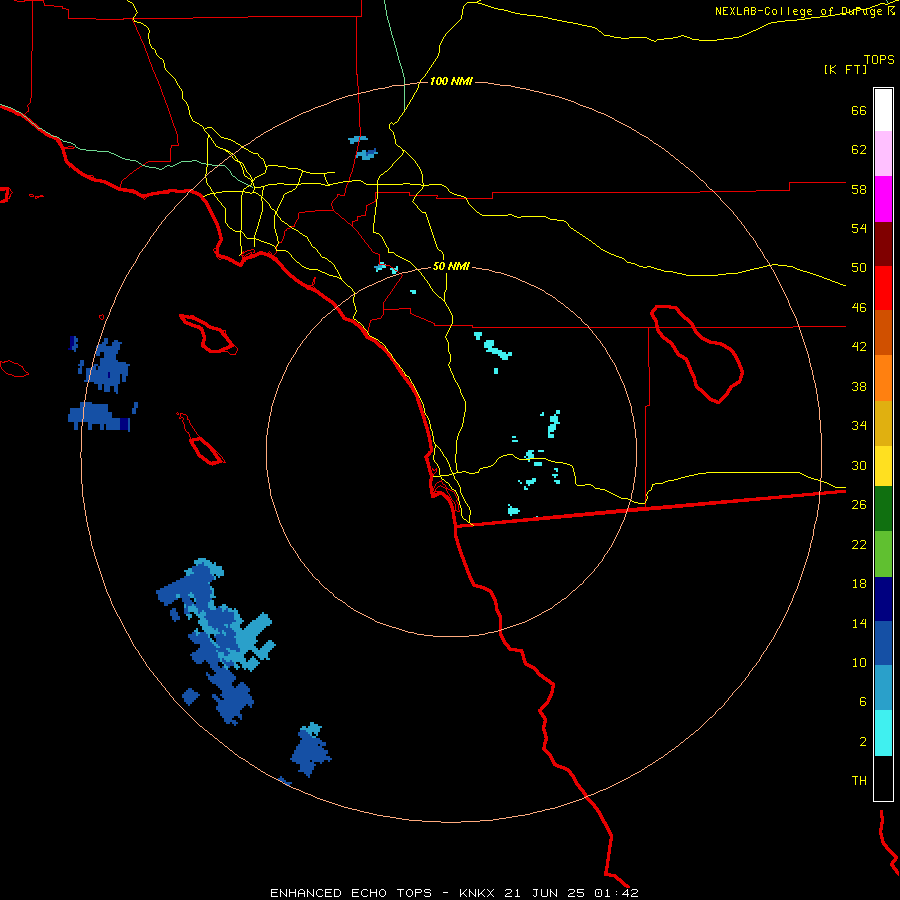This screenshot has width=900, height=900.
Task: Click the '10' legend value
Action: coord(859,663)
